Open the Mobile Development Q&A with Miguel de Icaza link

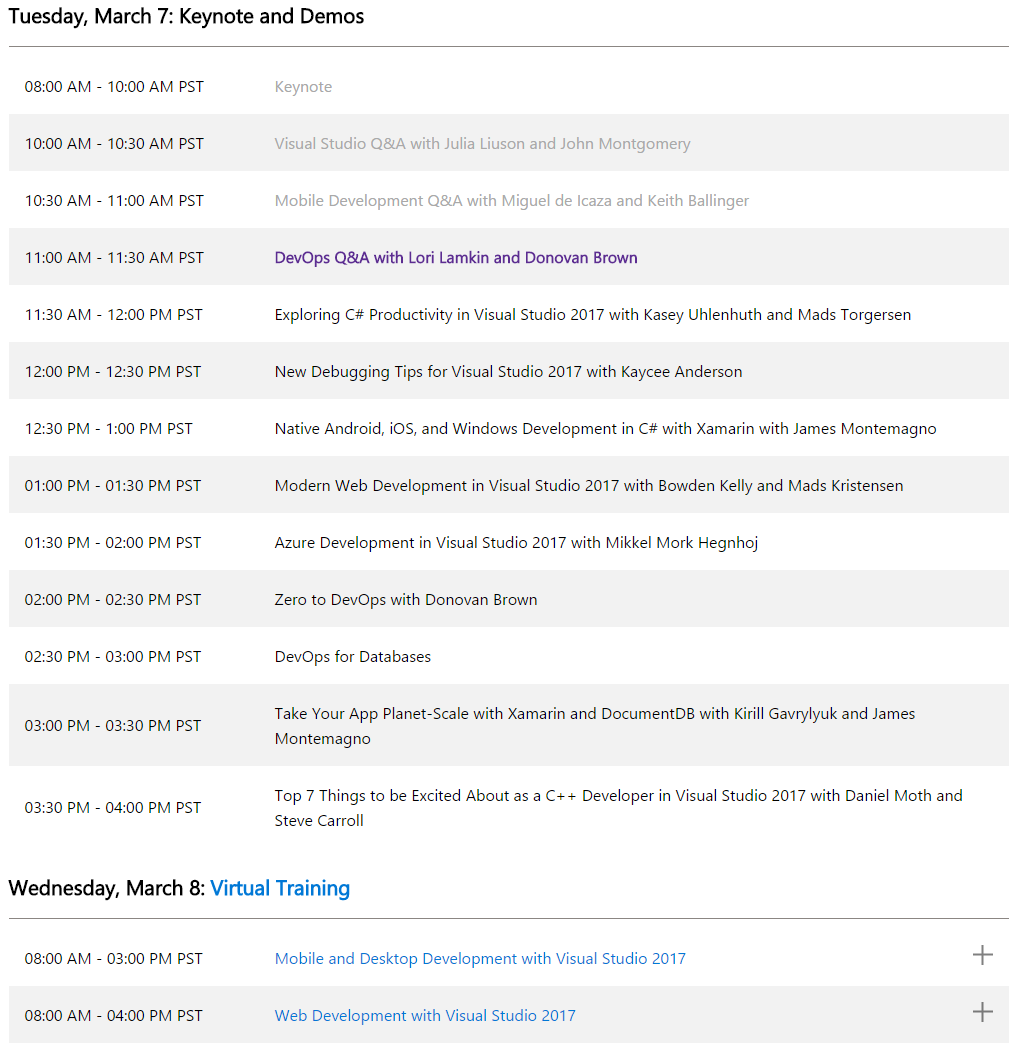pos(511,200)
